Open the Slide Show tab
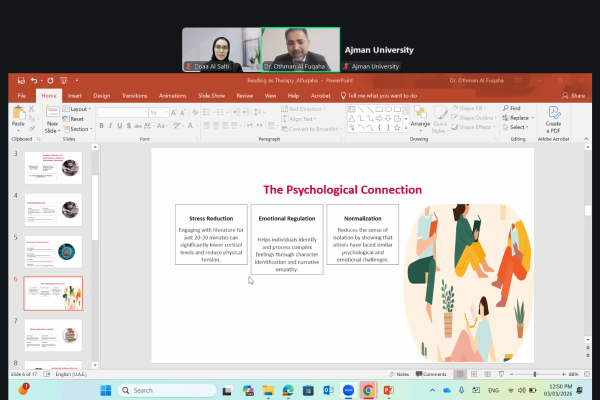Screen dimensions: 600x400 click(211, 95)
